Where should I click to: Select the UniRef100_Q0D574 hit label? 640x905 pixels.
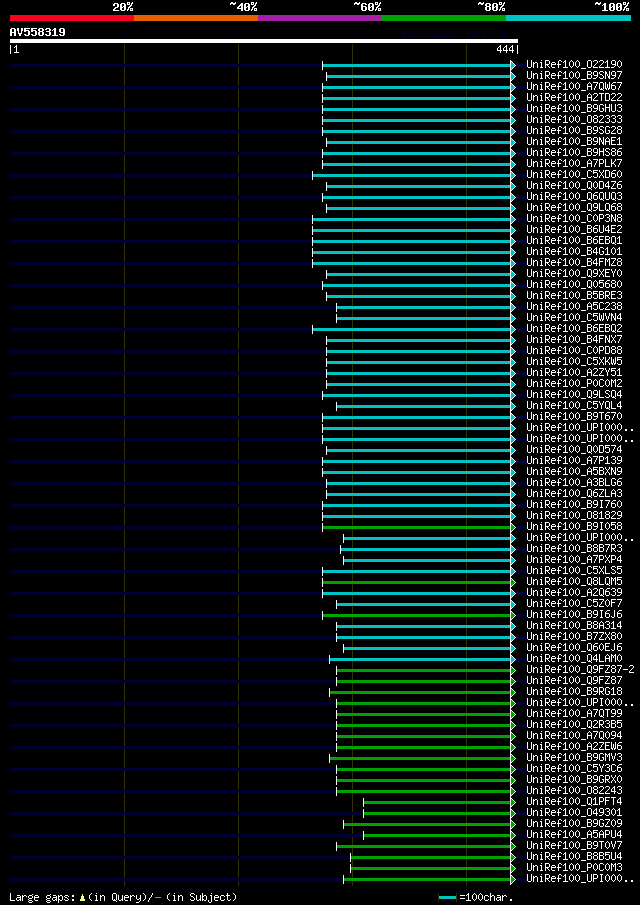coord(574,450)
